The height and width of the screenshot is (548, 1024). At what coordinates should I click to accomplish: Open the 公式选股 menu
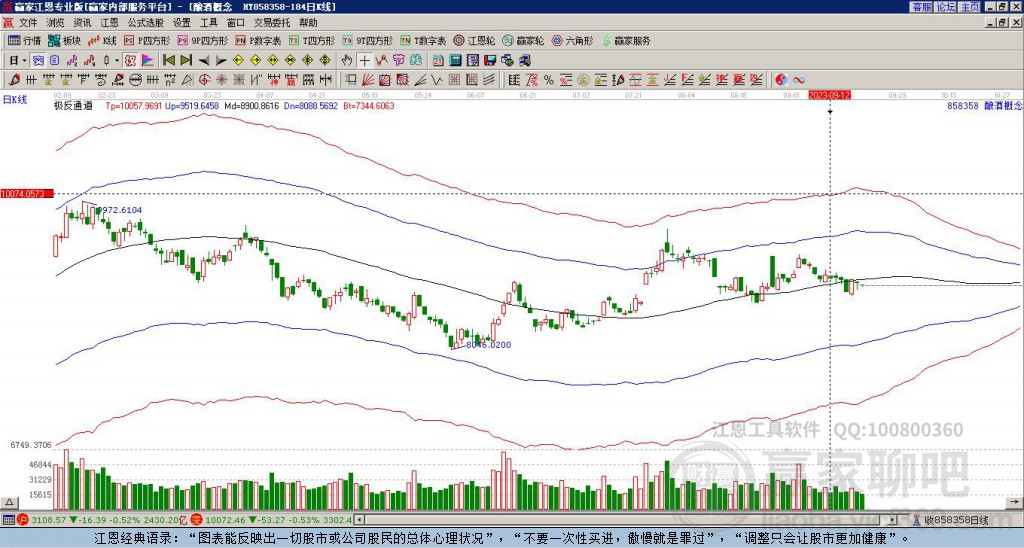pos(146,23)
